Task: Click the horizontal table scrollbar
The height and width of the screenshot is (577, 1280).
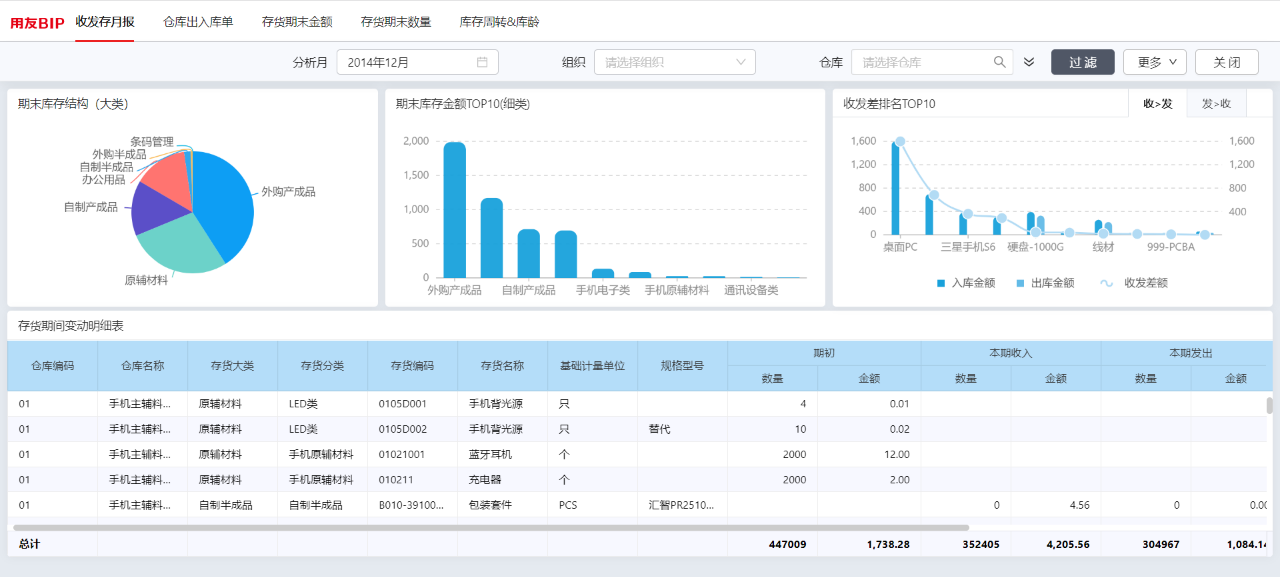Action: tap(491, 527)
